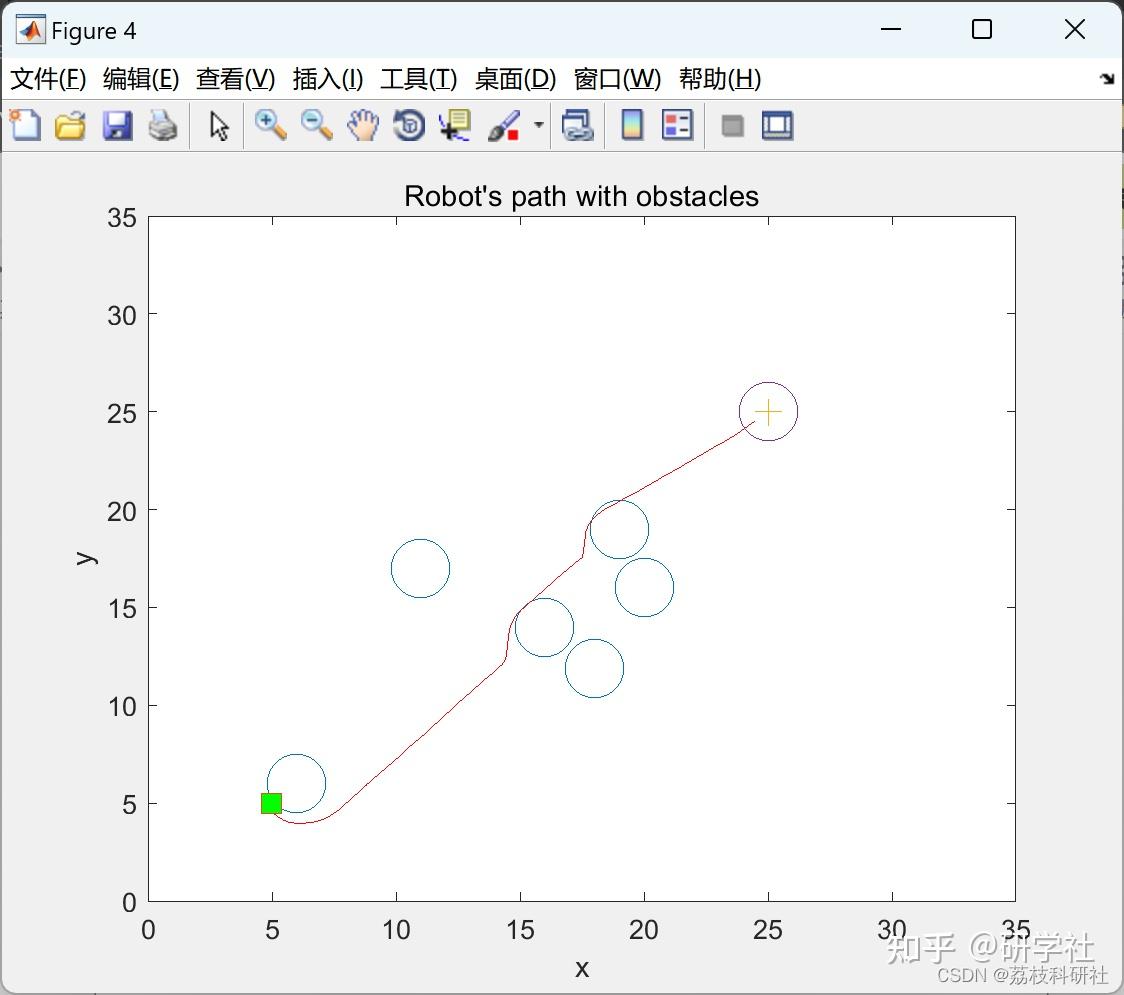The height and width of the screenshot is (995, 1124).
Task: Open the 工具(T) menu
Action: [x=418, y=79]
